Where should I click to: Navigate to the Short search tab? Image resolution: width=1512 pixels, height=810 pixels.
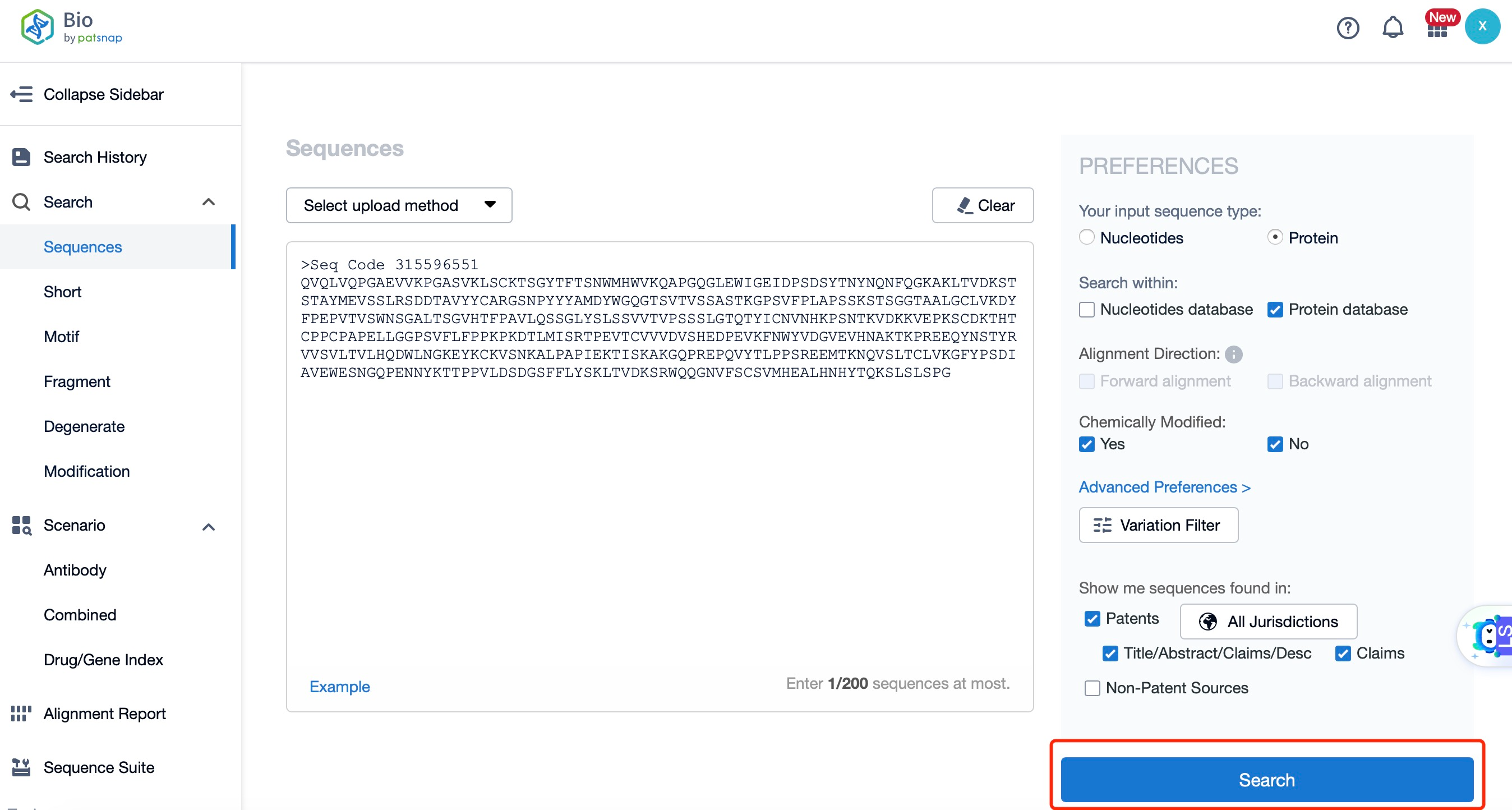tap(61, 291)
